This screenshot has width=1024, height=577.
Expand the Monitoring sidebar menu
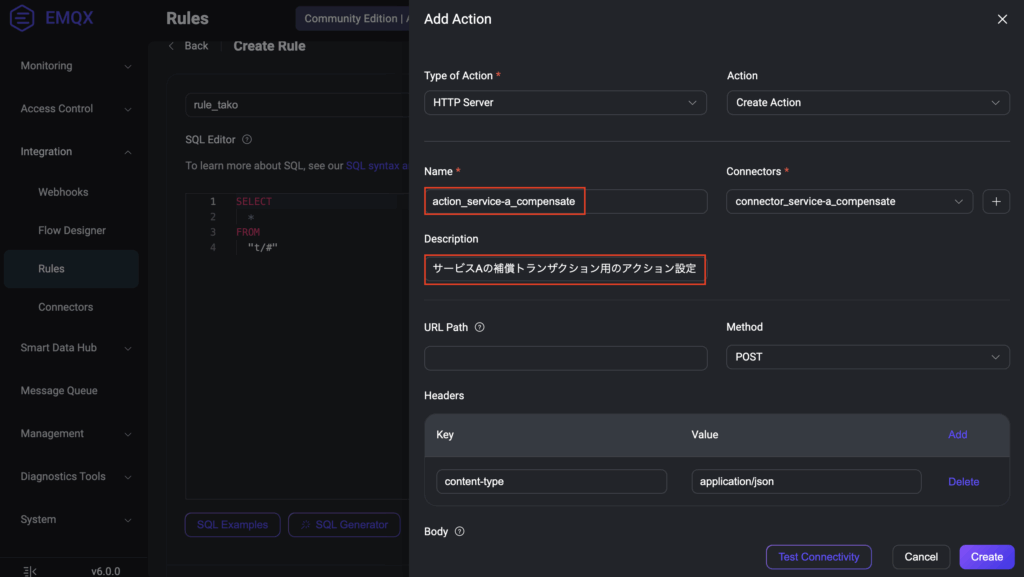[75, 66]
